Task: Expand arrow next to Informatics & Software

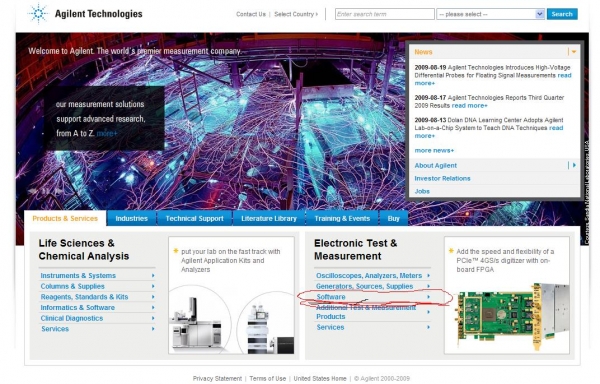Action: click(153, 308)
